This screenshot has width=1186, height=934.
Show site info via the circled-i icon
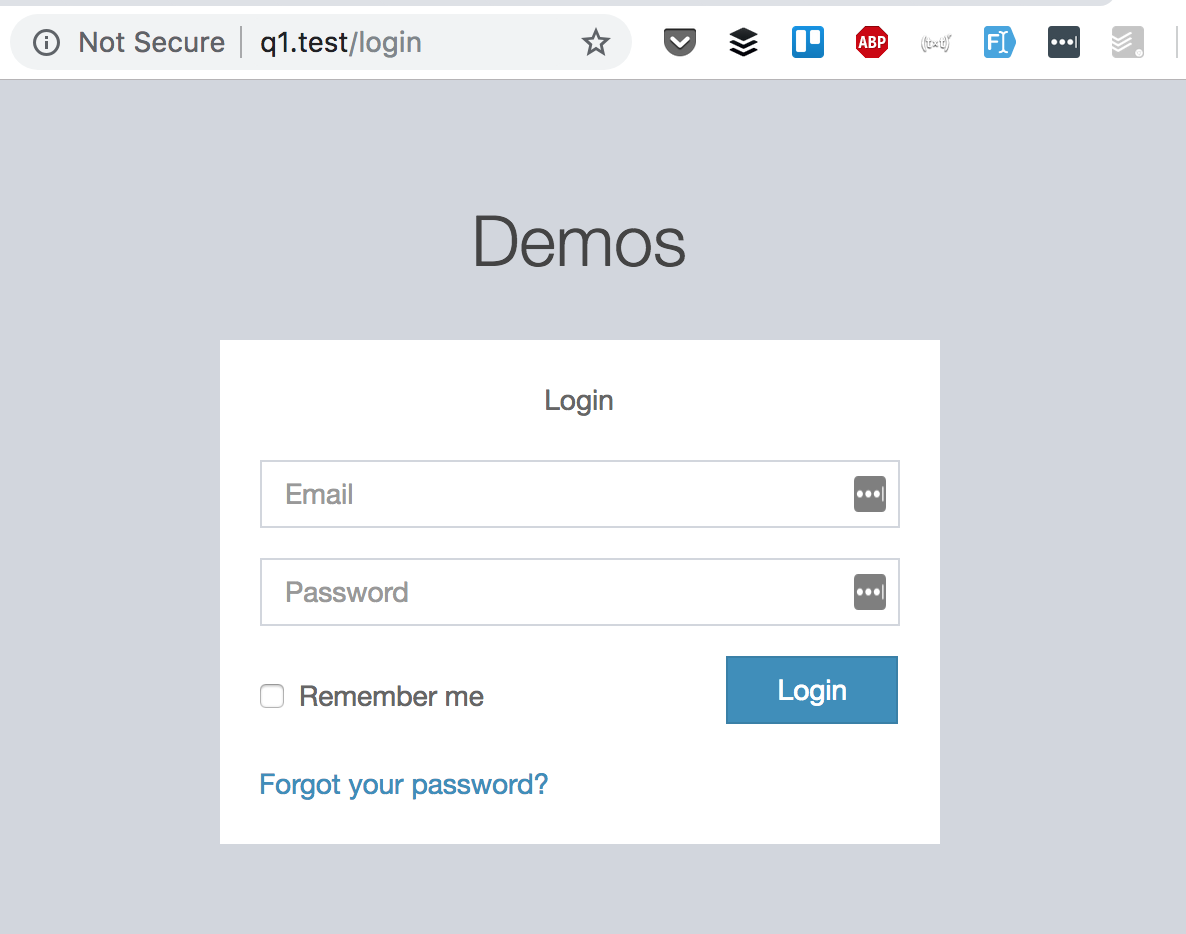[x=46, y=42]
